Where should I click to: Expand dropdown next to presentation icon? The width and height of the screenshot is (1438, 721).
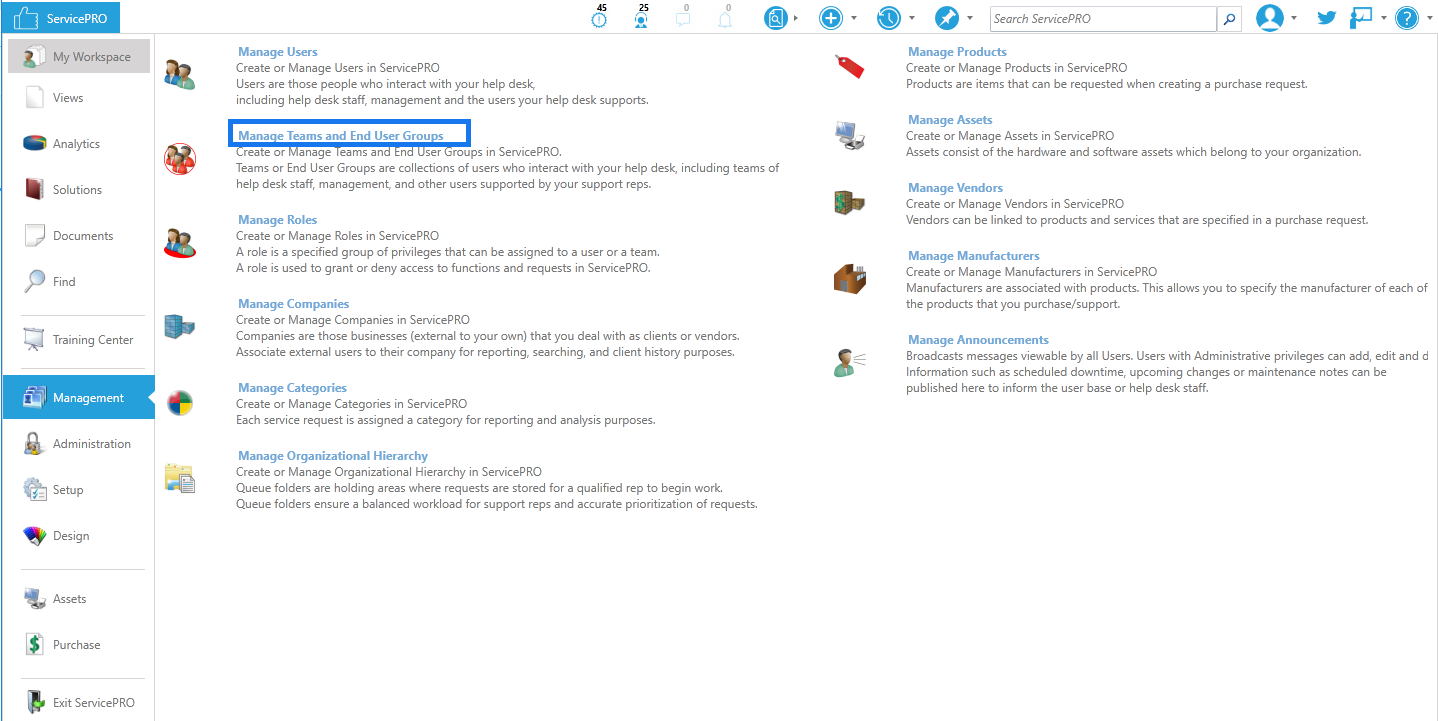1384,18
